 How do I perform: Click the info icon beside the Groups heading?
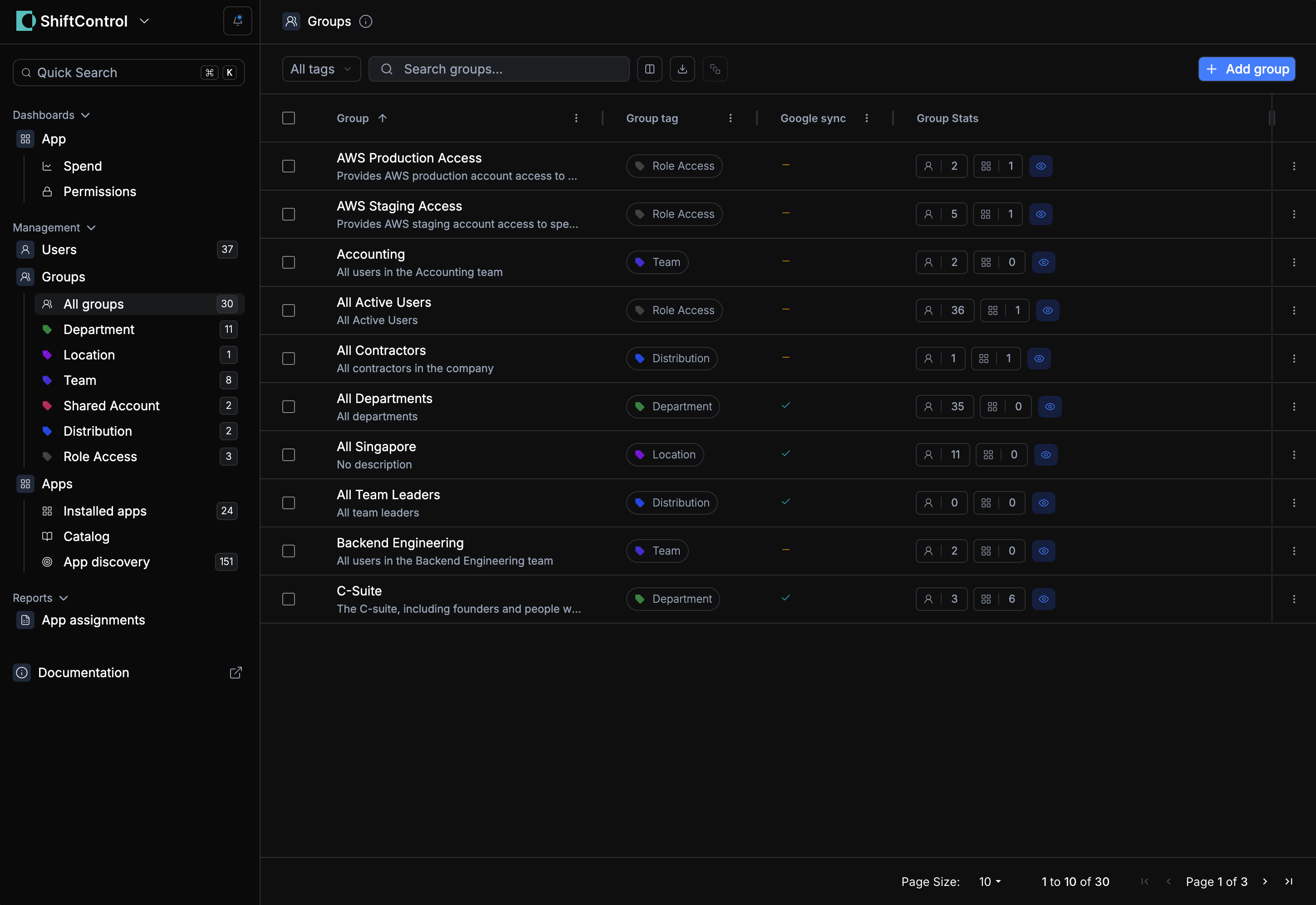pyautogui.click(x=366, y=21)
